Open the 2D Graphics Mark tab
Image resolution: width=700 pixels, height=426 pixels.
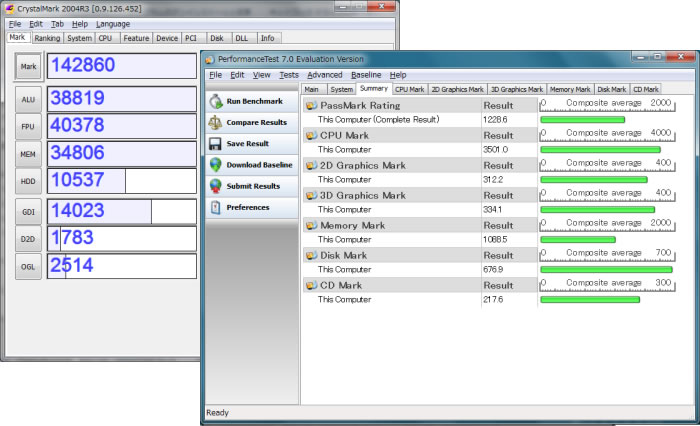coord(458,89)
